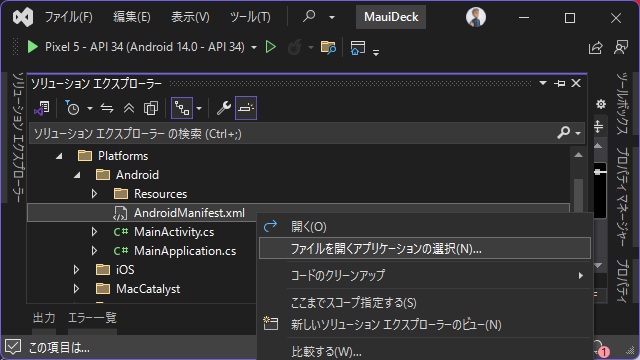This screenshot has height=360, width=640.
Task: Select the Resources folder item
Action: tap(160, 194)
